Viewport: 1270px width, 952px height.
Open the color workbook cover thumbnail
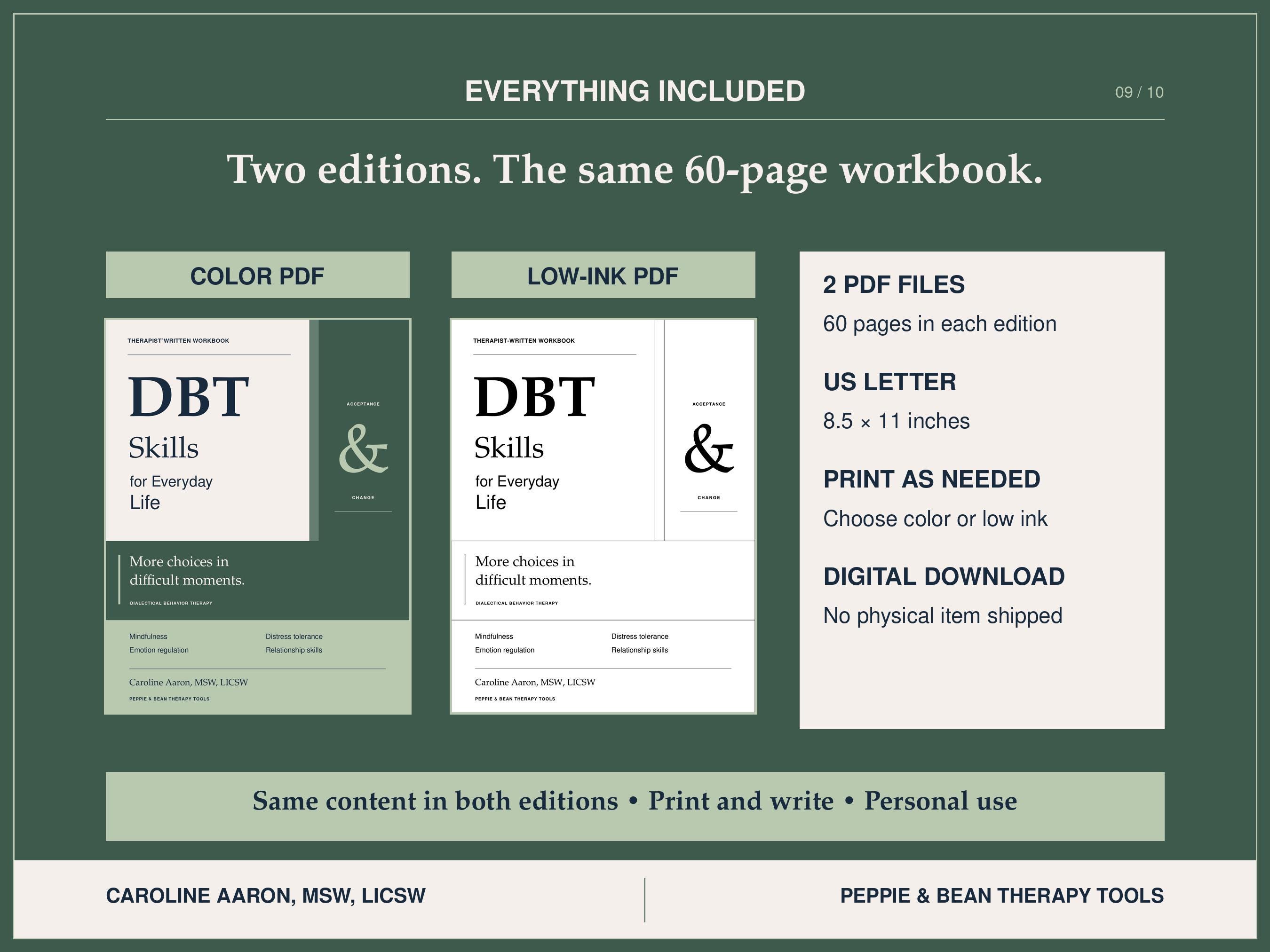[x=257, y=516]
